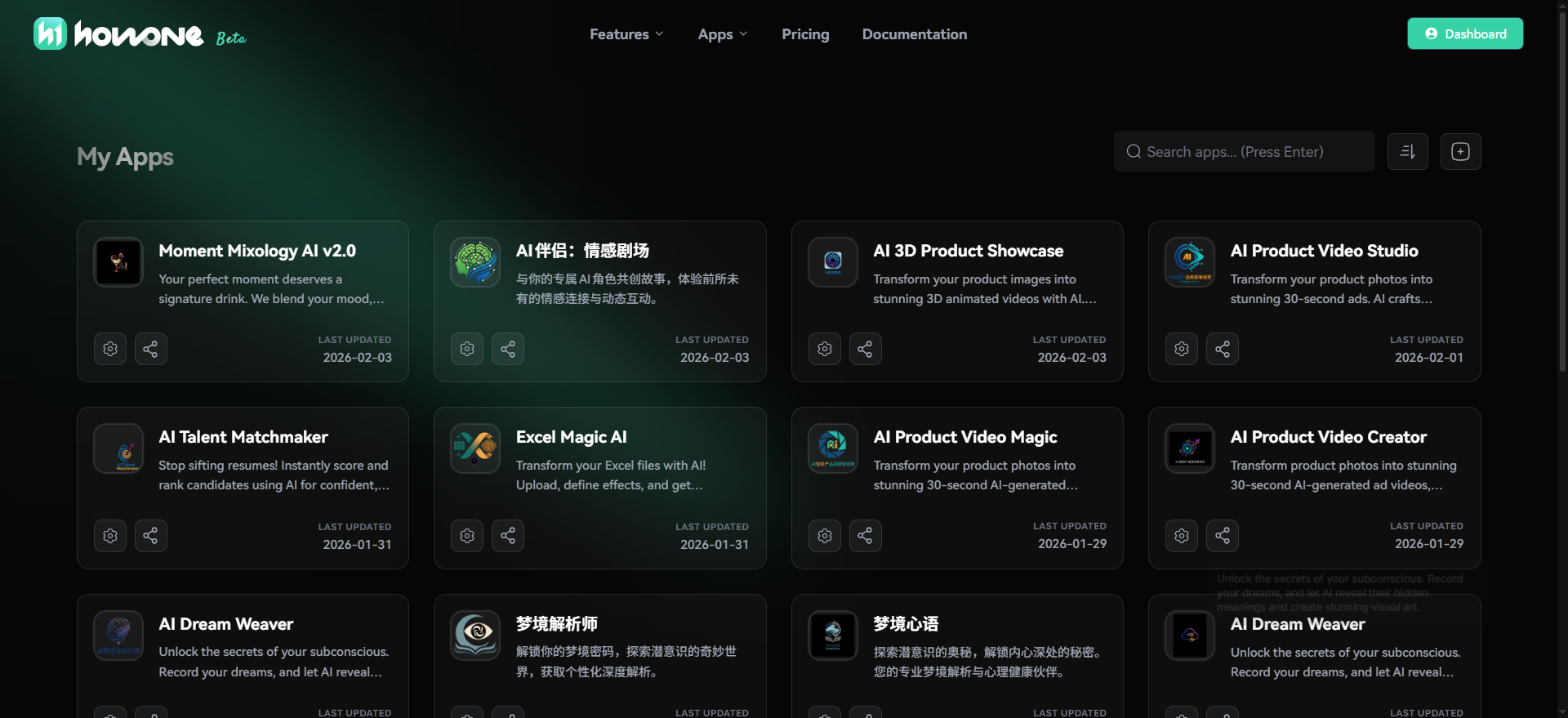Viewport: 1568px width, 718px height.
Task: Click AI Product Video Studio thumbnail
Action: (x=1190, y=262)
